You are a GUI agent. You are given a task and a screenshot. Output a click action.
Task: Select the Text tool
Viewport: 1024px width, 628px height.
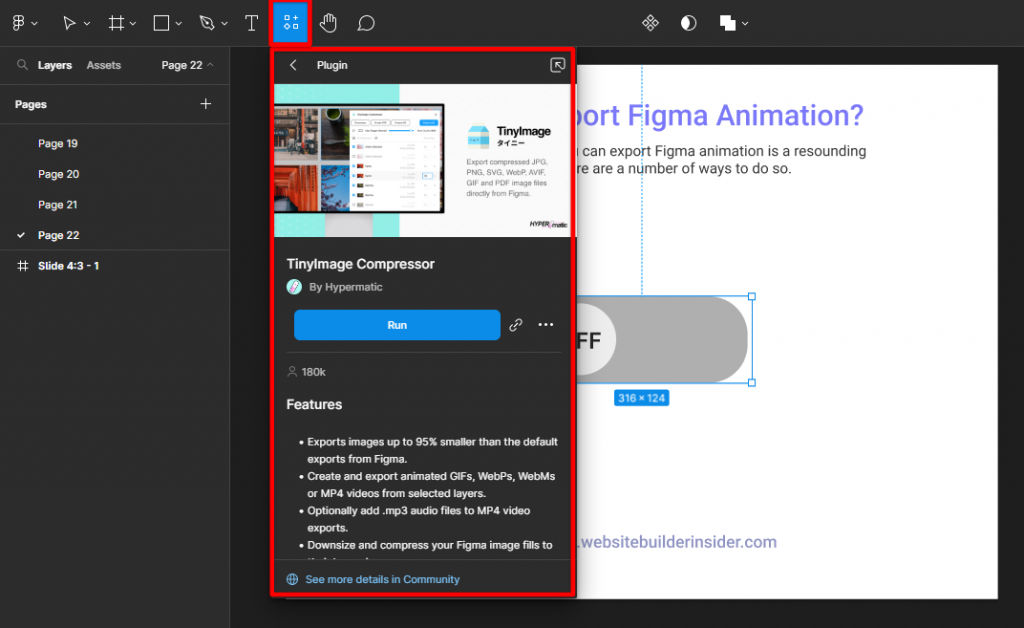tap(251, 22)
